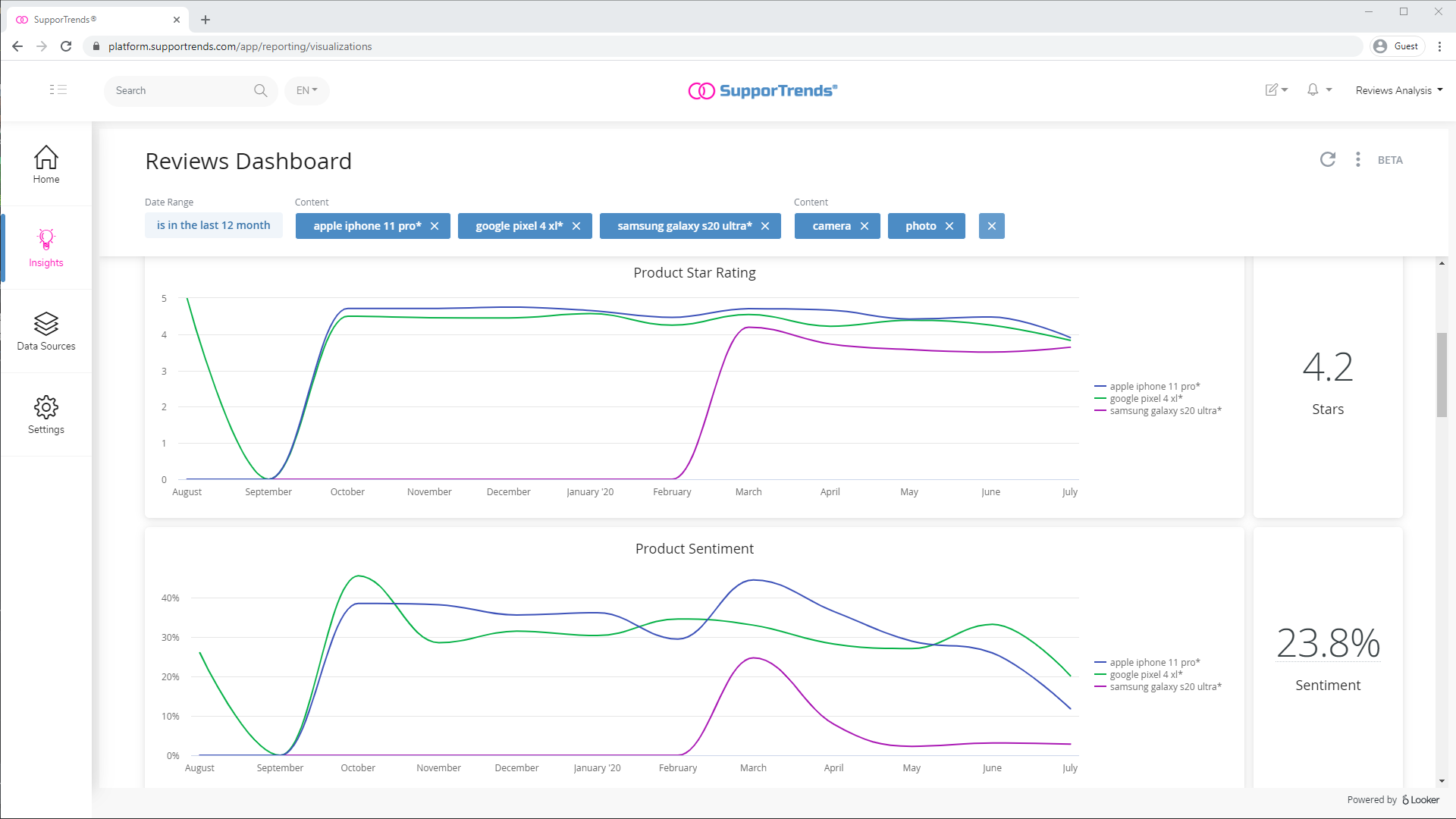
Task: Toggle apple iphone 11 pro* in Star Rating legend
Action: pyautogui.click(x=1147, y=386)
